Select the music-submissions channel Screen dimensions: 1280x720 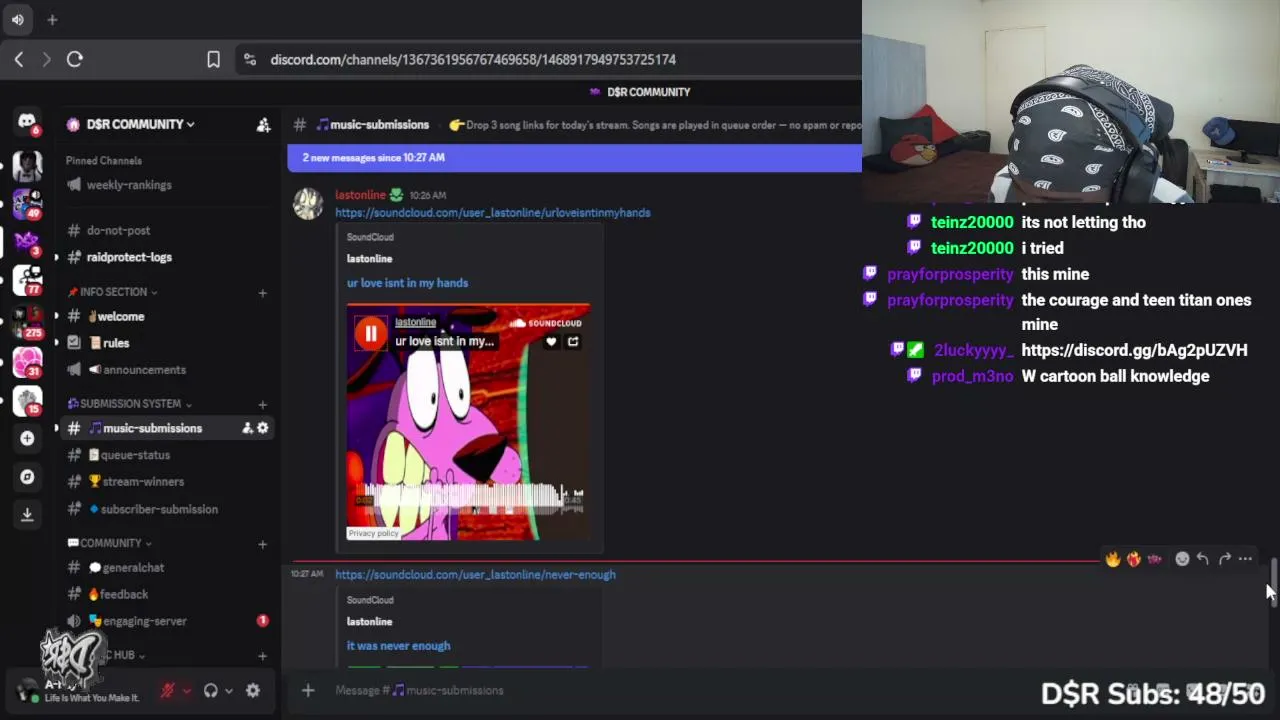coord(150,428)
